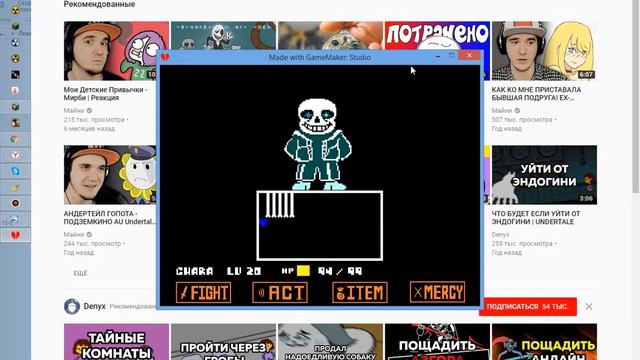This screenshot has width=640, height=360.
Task: Subscribe with the red ПОДПИСАТЬСЯ button
Action: coord(528,307)
